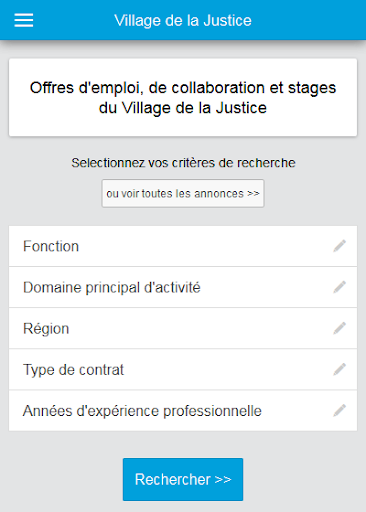Click the 'Fonction' label text
Screen dimensions: 366x512
click(51, 246)
